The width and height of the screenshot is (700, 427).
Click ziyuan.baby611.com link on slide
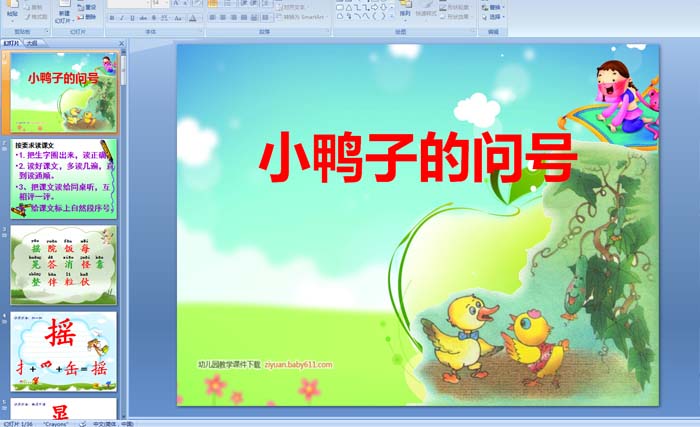[298, 364]
